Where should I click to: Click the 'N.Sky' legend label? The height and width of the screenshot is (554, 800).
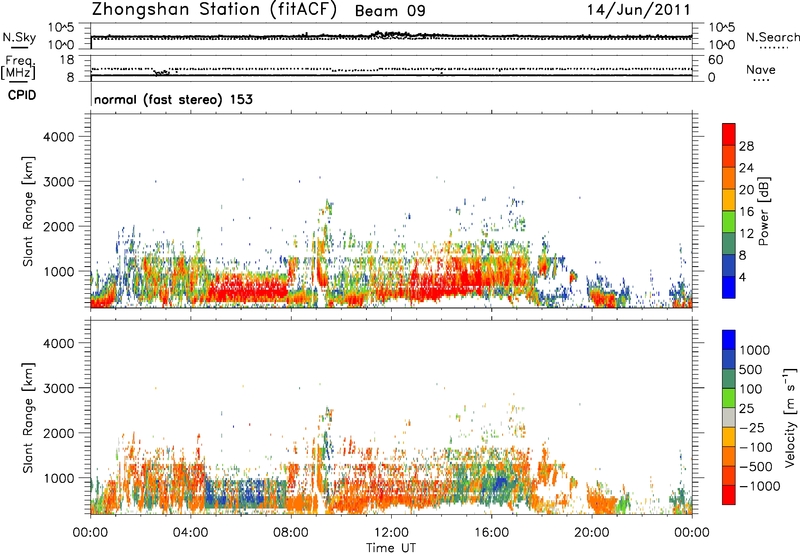[19, 37]
